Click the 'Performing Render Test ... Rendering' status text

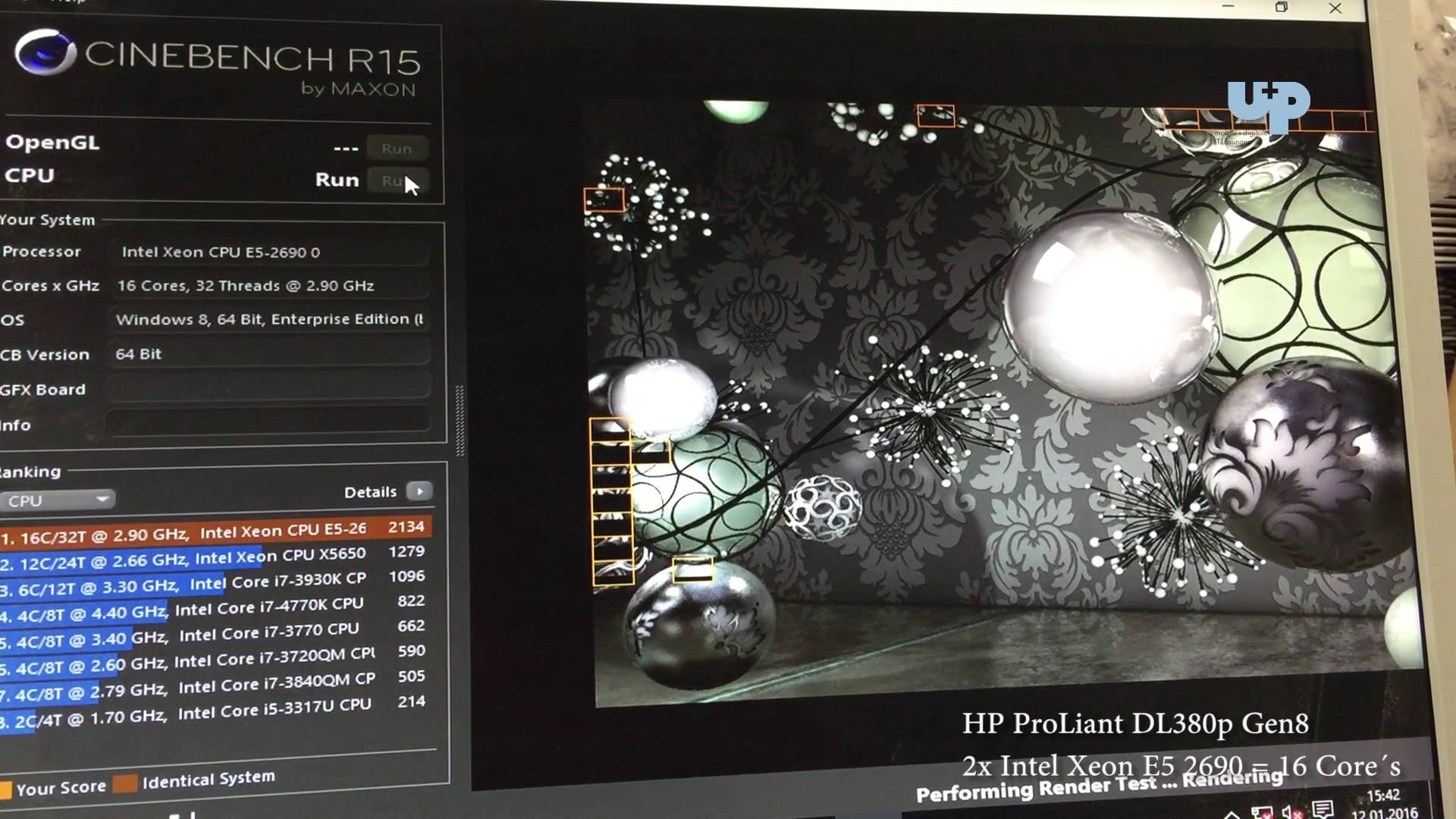(x=1099, y=786)
